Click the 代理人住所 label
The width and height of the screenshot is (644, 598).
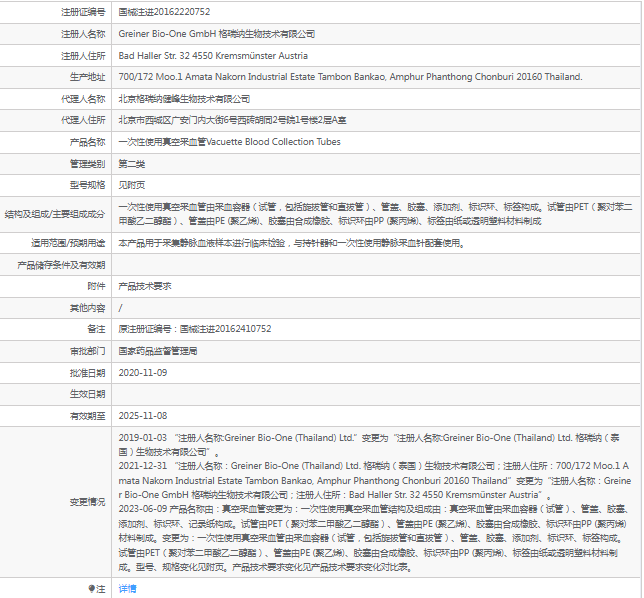tap(83, 120)
